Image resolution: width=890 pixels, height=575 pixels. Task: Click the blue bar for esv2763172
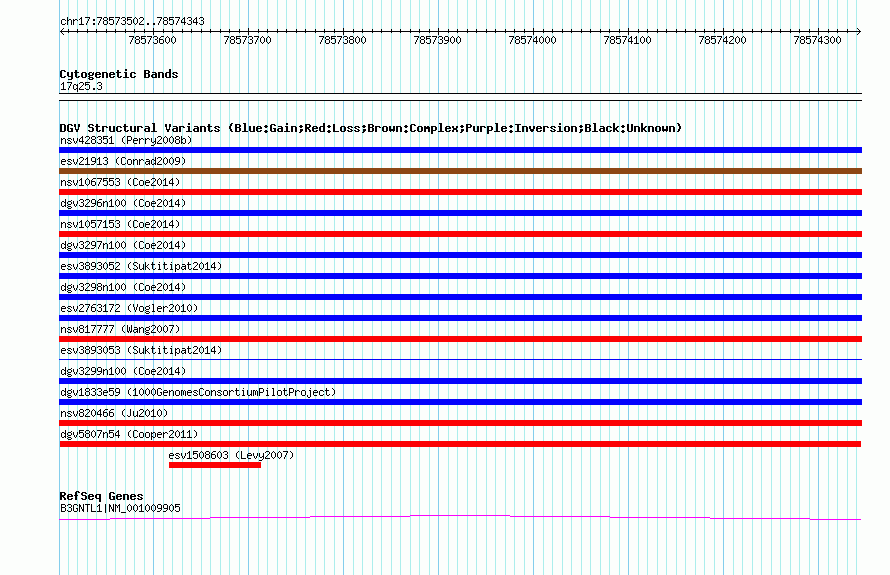tap(460, 318)
